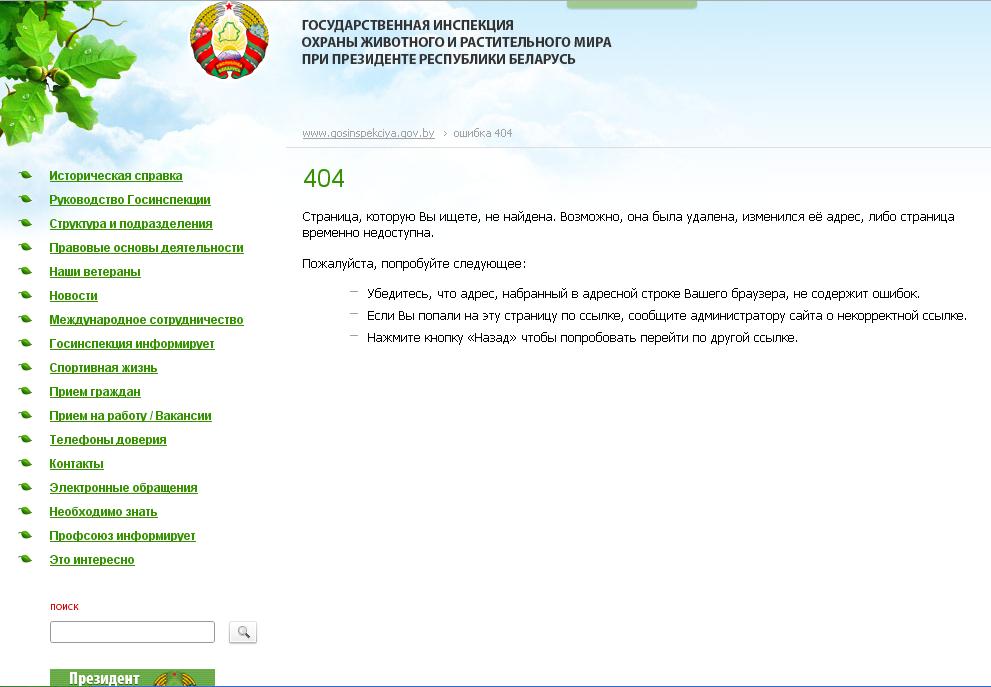Viewport: 991px width, 687px height.
Task: Go to Структура и подразделения
Action: pos(131,224)
